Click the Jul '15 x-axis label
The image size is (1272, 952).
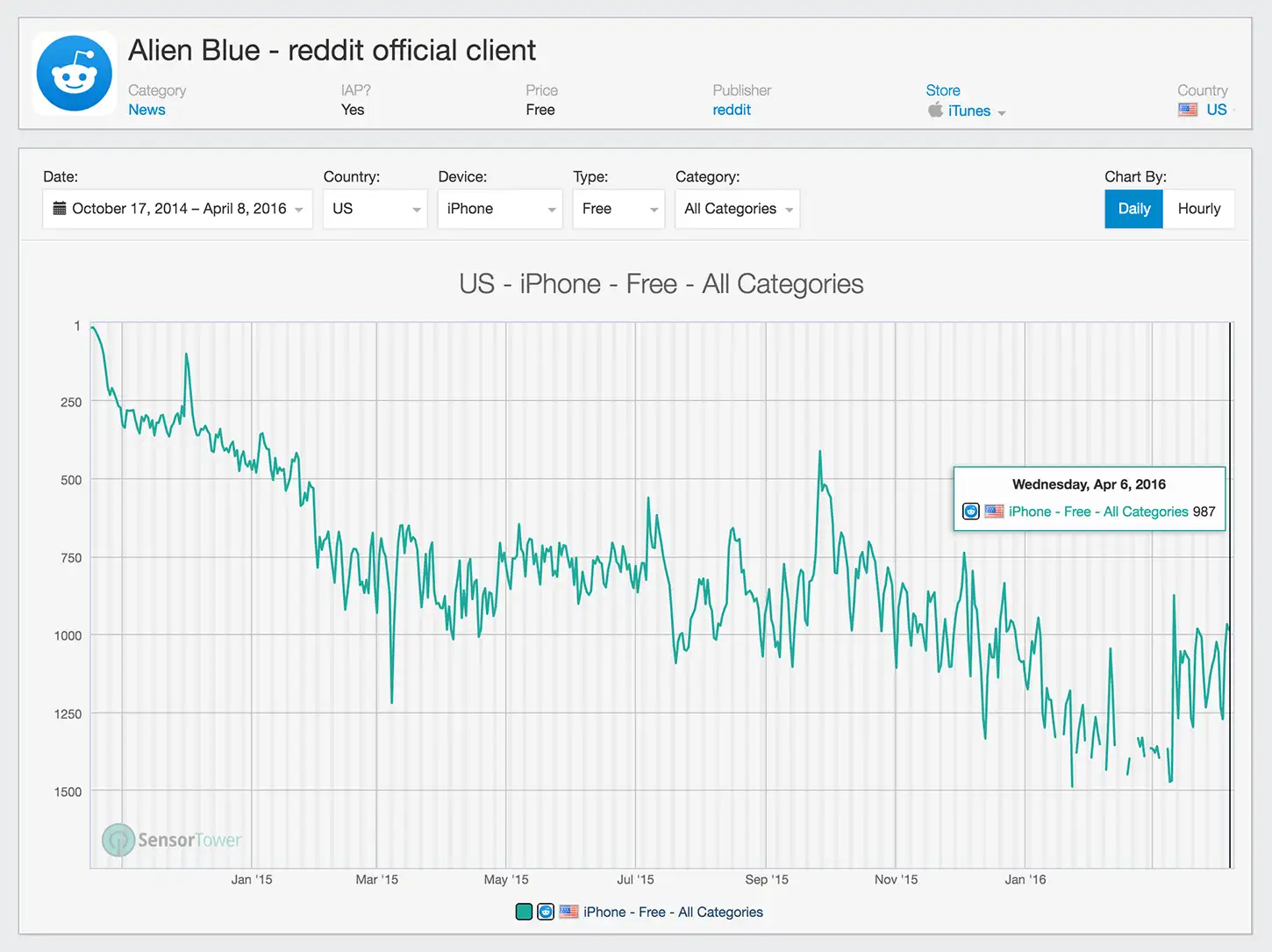coord(635,879)
